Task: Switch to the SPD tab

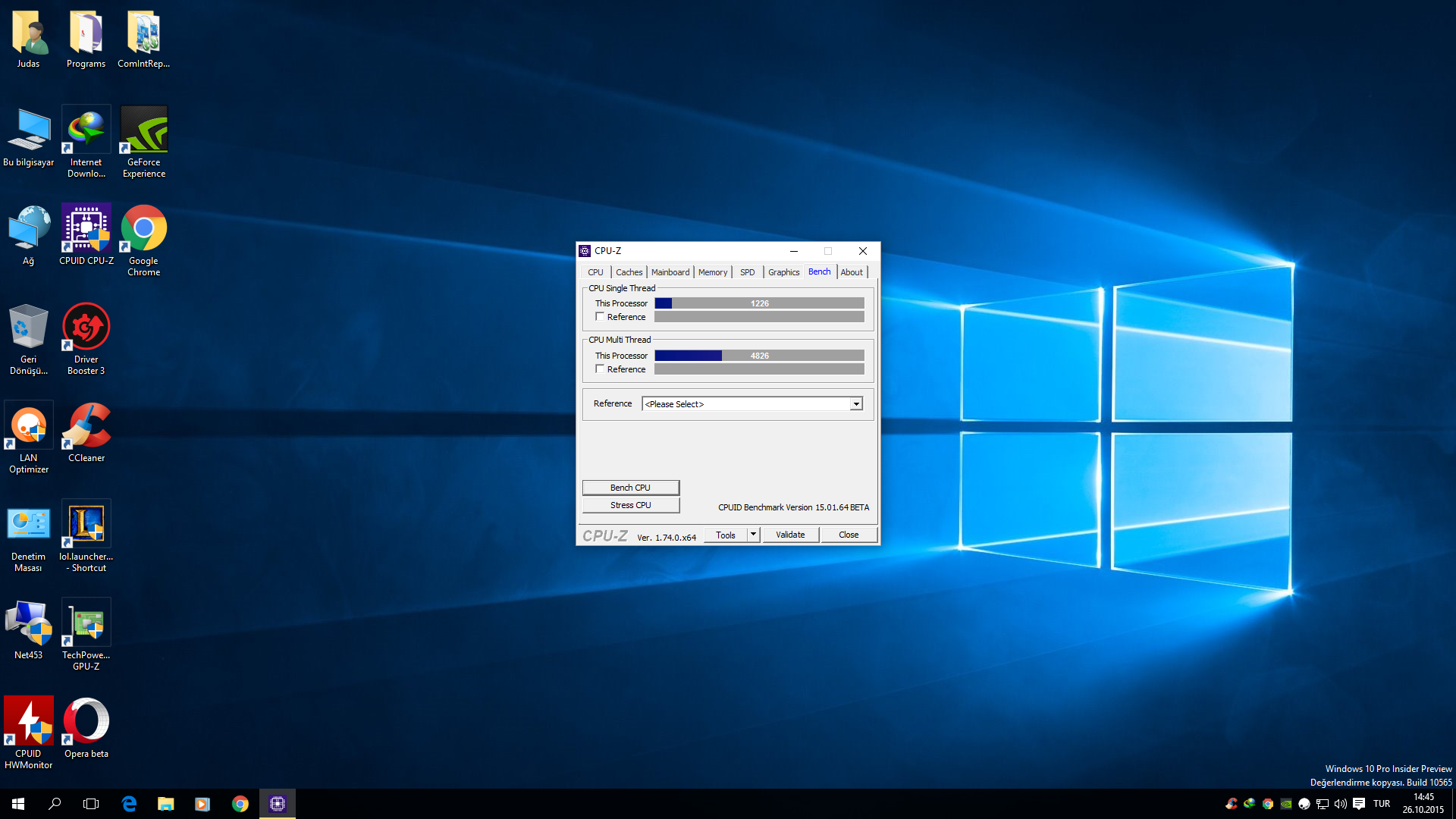Action: tap(747, 272)
